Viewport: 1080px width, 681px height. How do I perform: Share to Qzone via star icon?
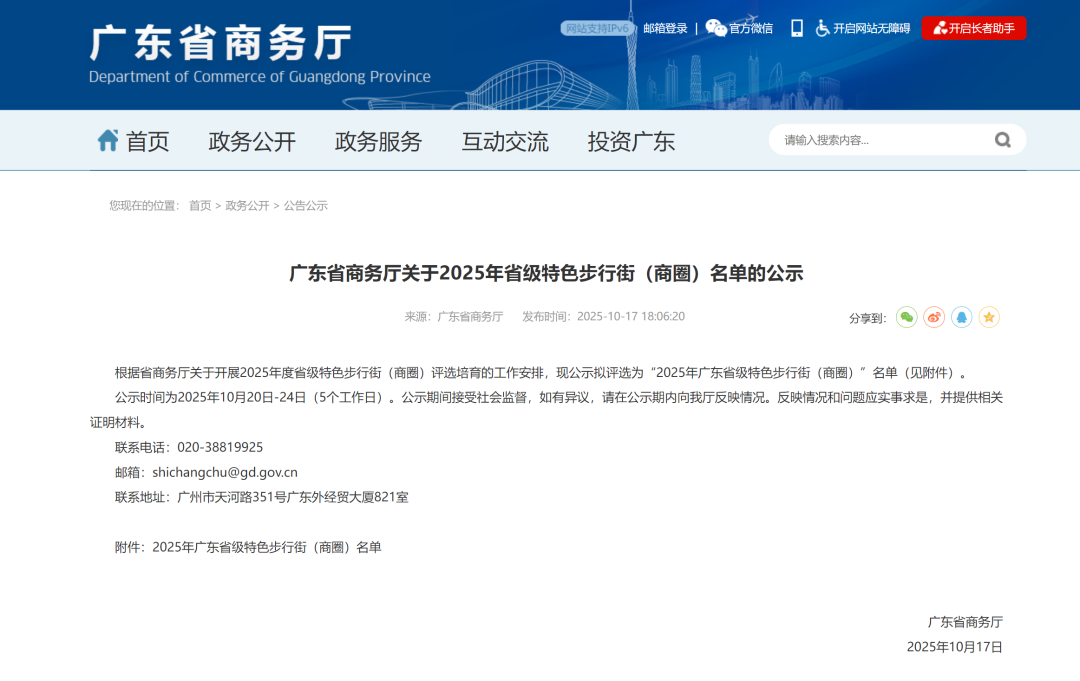(988, 317)
